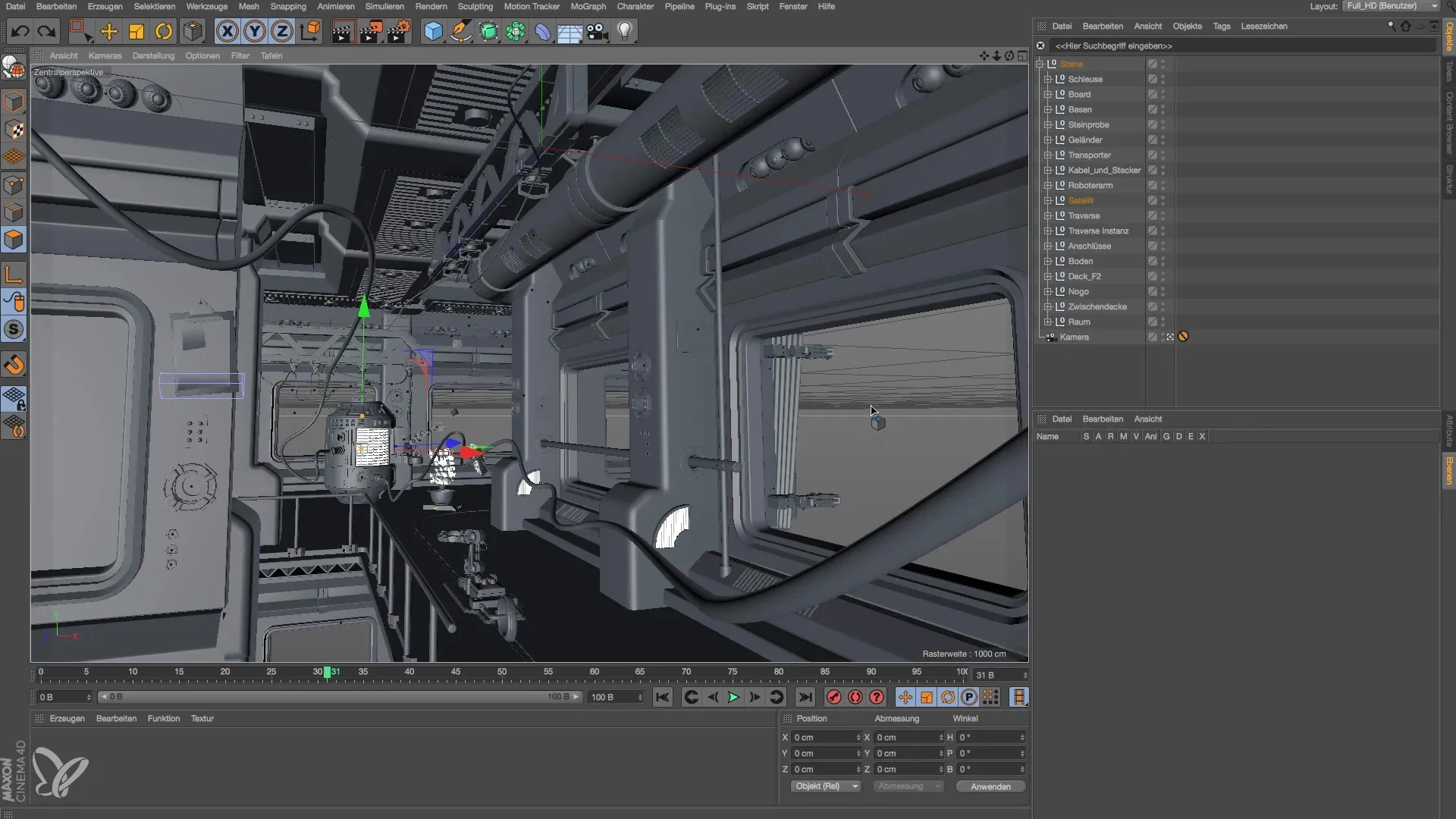Click the Redo arrow icon
This screenshot has width=1456, height=819.
pyautogui.click(x=47, y=31)
